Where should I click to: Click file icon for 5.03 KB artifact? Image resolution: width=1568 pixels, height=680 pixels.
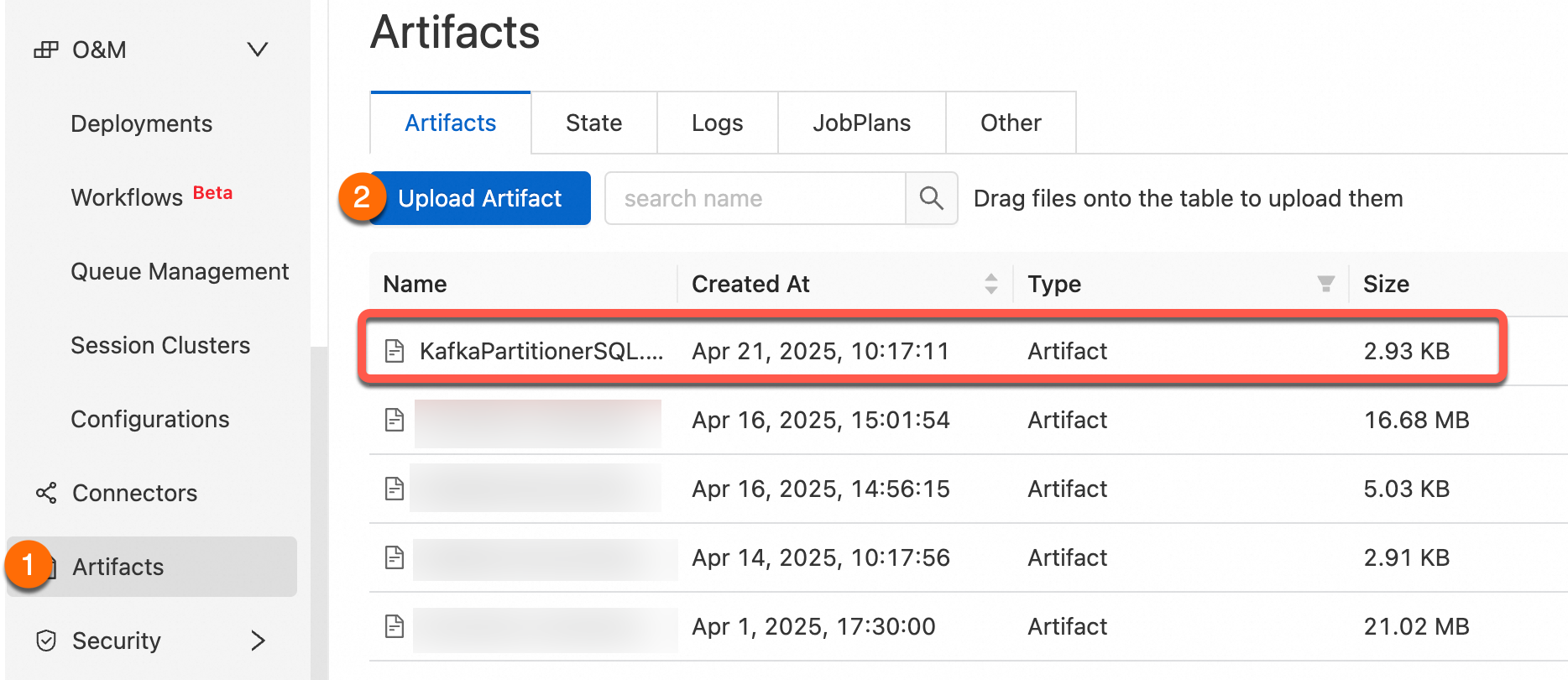395,489
